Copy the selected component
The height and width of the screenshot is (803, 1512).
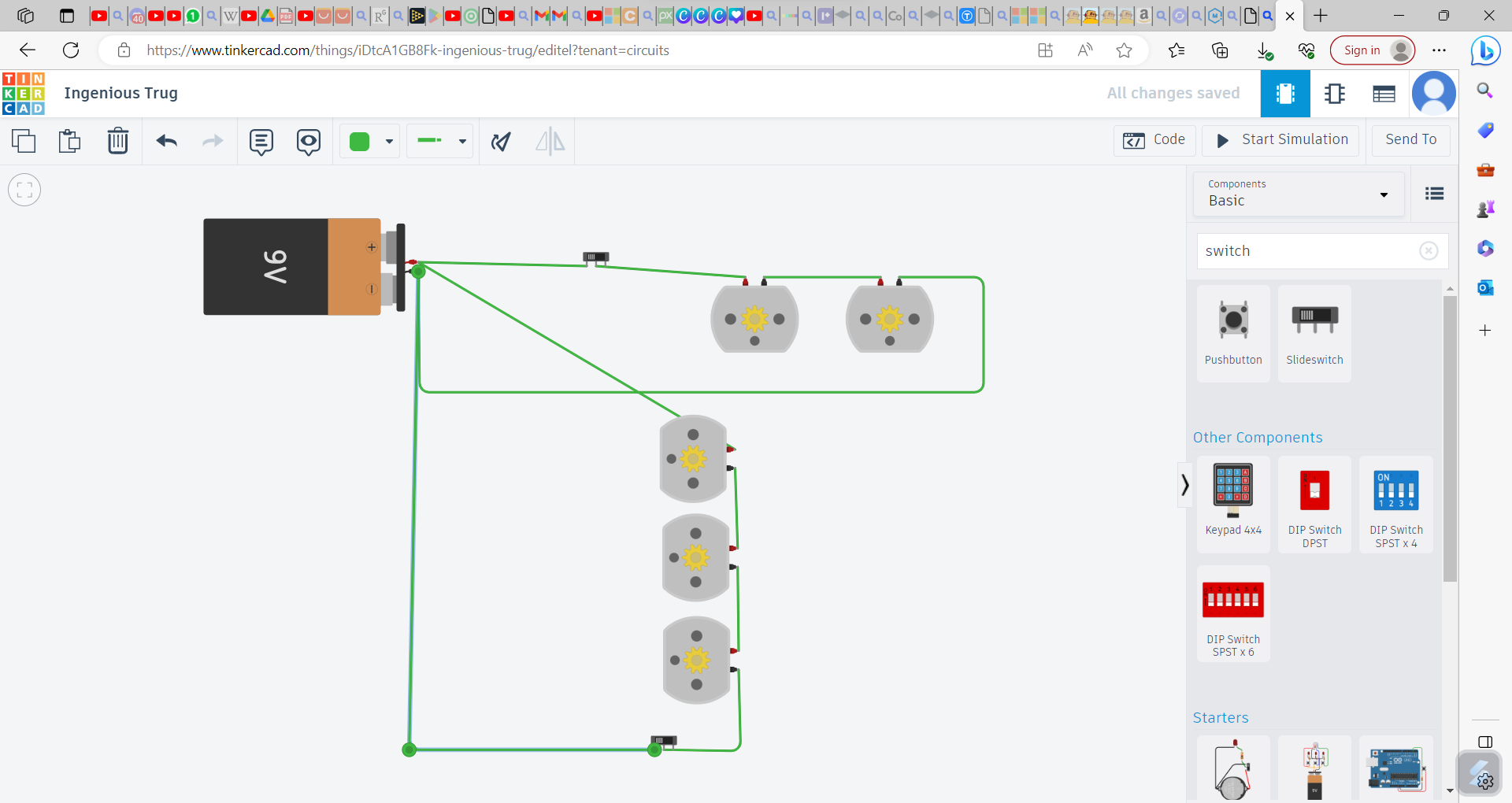point(24,141)
